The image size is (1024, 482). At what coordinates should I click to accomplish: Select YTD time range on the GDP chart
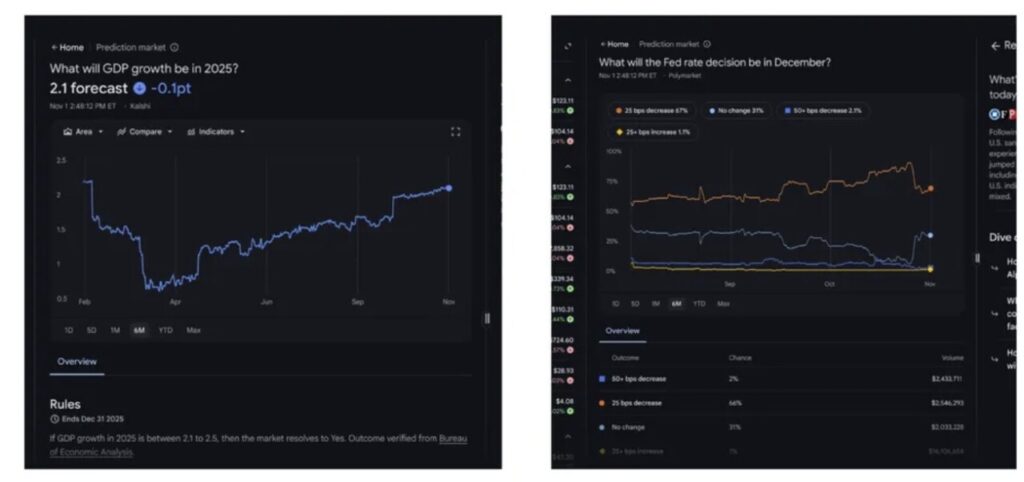click(165, 329)
